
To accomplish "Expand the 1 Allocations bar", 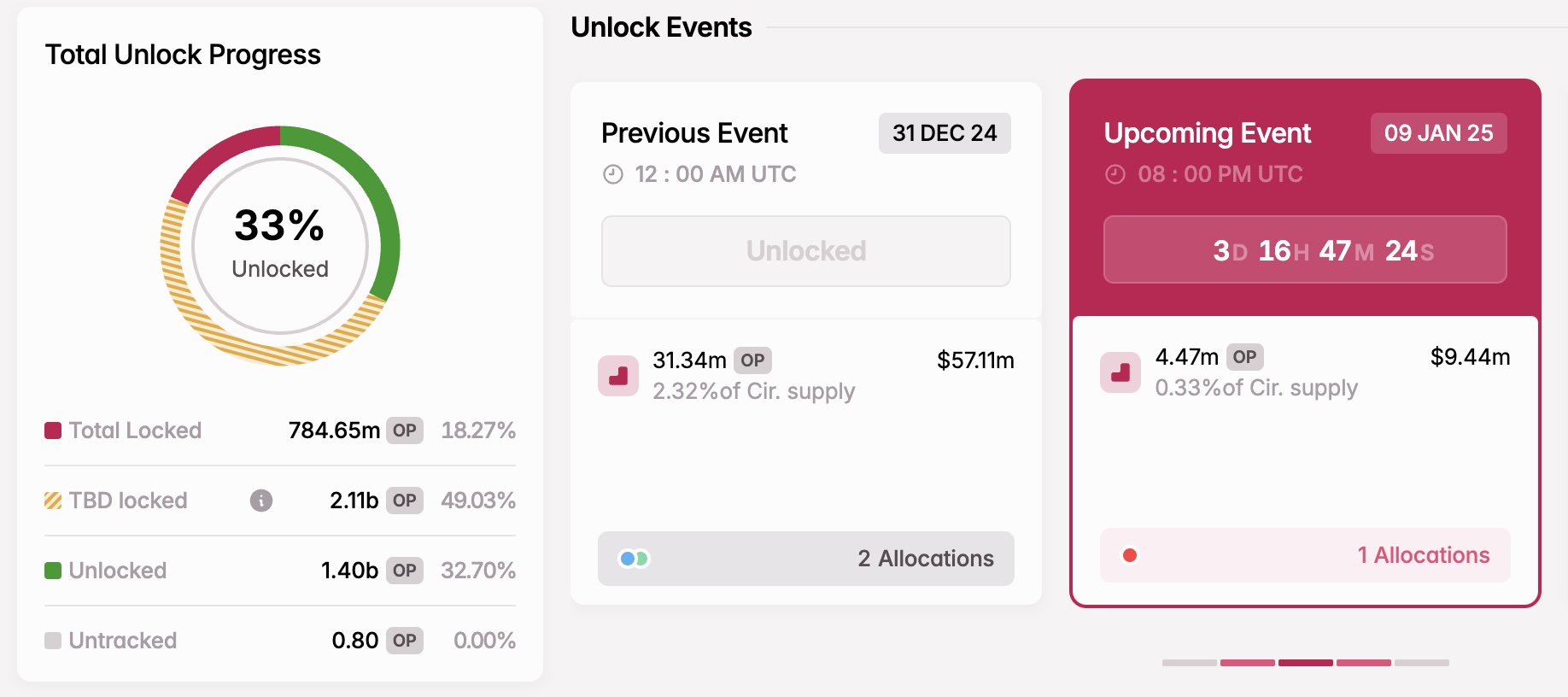I will click(1305, 555).
